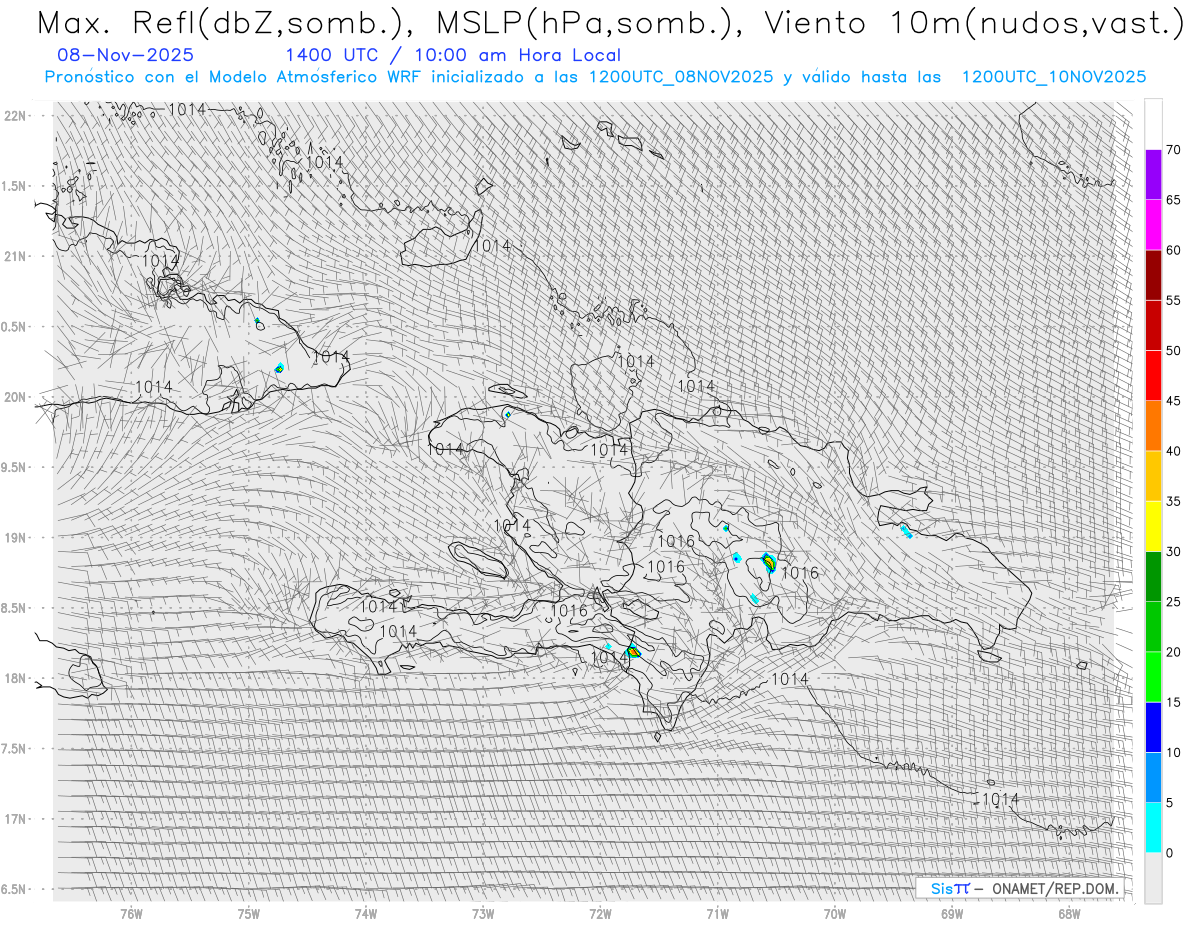
Task: Click the '55' colorbar tick label
Action: [1173, 300]
